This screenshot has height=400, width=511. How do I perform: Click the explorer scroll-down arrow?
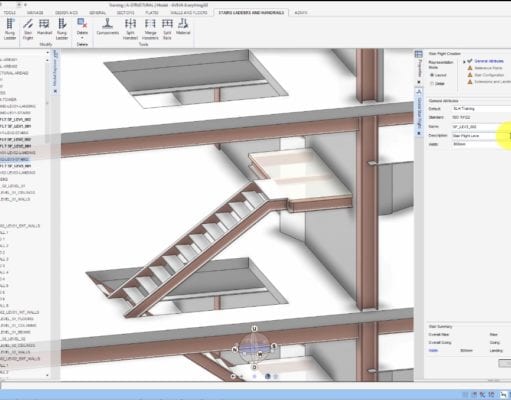(x=47, y=375)
